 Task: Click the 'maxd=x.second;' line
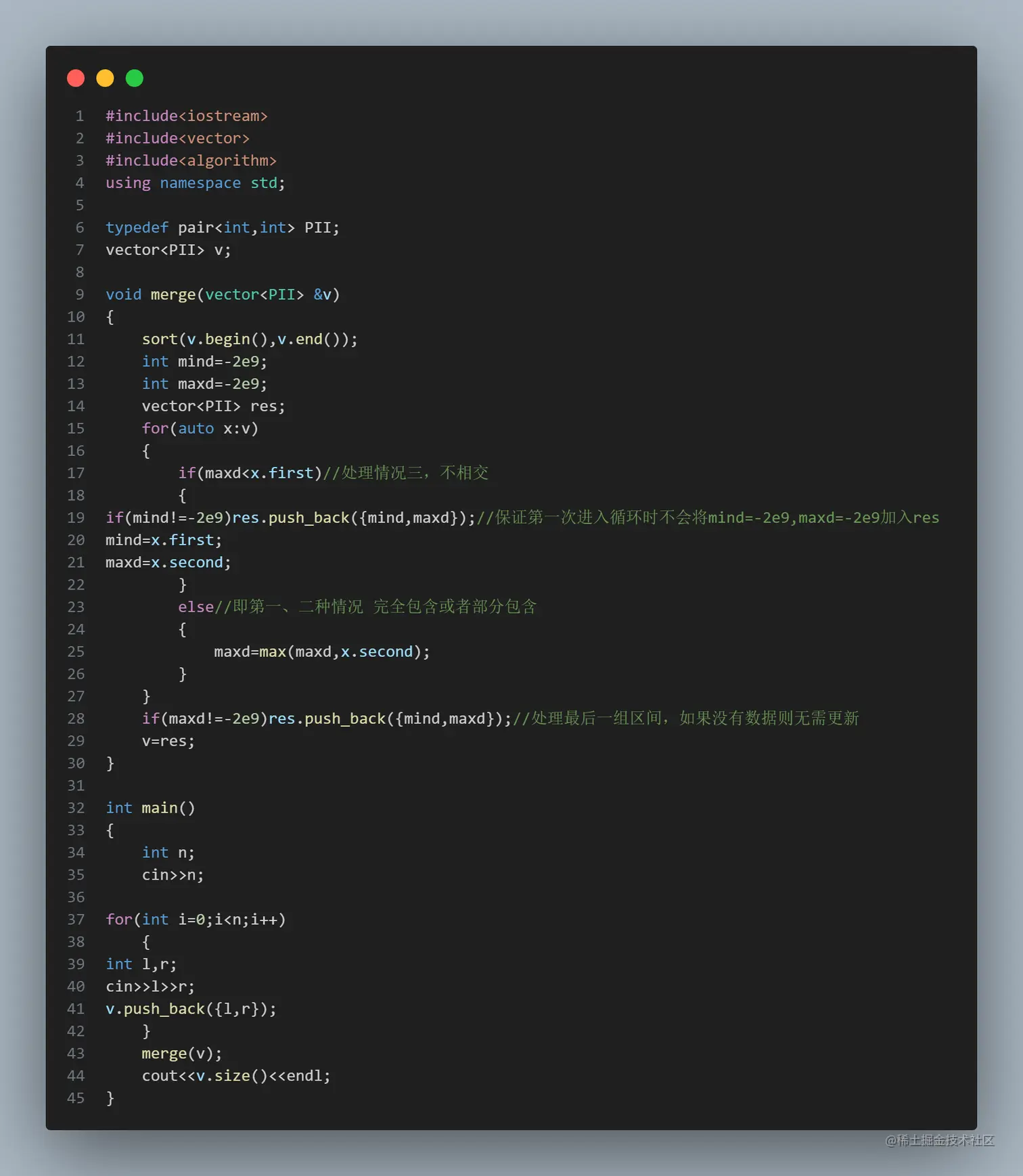tap(168, 563)
